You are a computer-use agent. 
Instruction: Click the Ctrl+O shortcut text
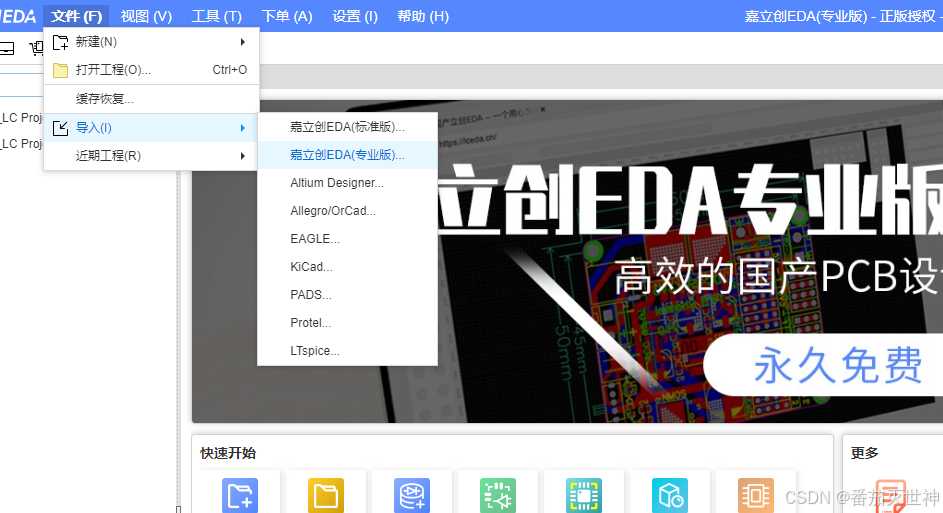tap(230, 70)
